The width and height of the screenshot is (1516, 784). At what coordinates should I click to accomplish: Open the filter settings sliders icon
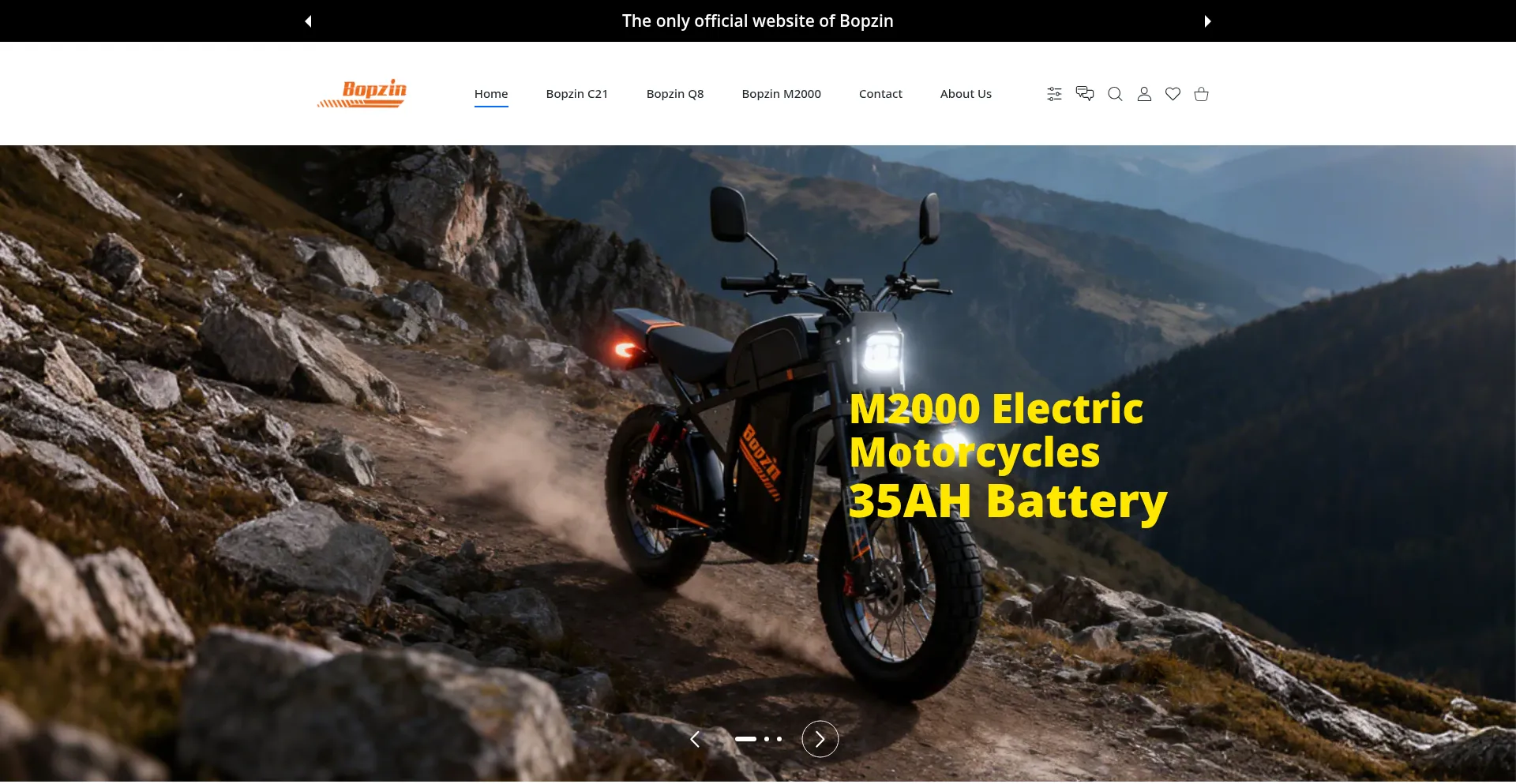click(1054, 94)
